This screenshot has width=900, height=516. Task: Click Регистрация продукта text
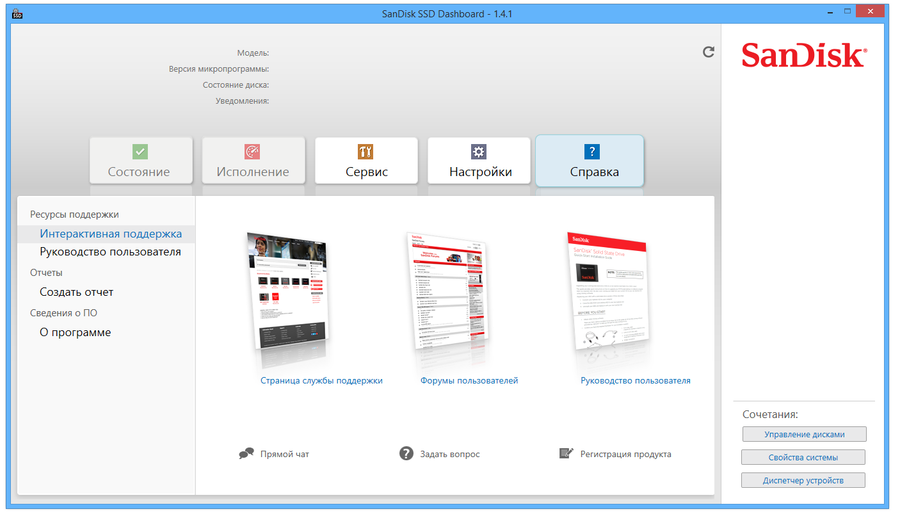coord(626,454)
